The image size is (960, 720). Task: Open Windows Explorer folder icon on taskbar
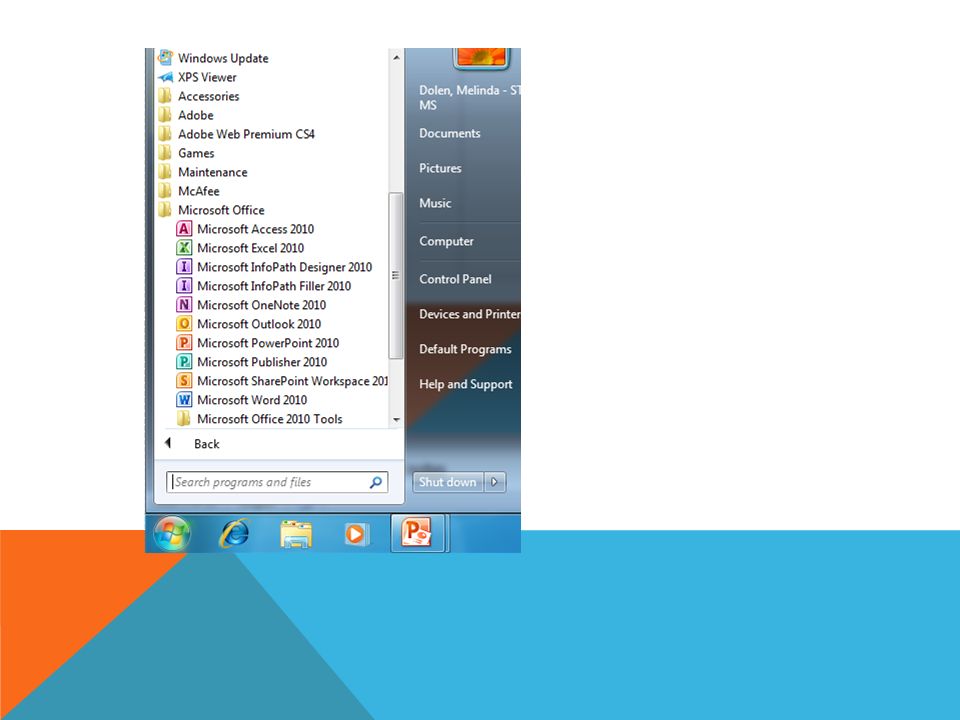pyautogui.click(x=296, y=534)
